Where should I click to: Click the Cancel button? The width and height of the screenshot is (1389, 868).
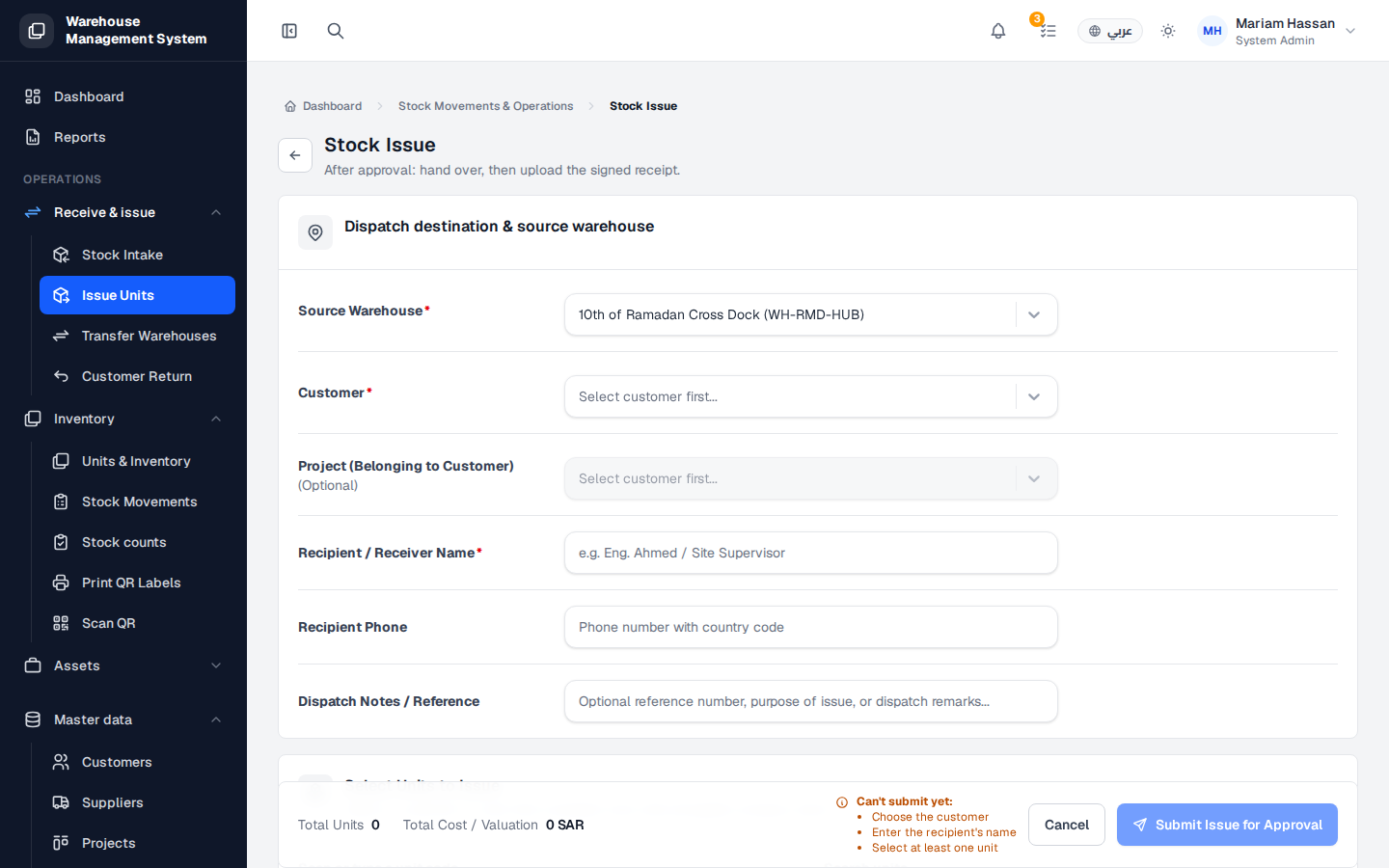1067,825
